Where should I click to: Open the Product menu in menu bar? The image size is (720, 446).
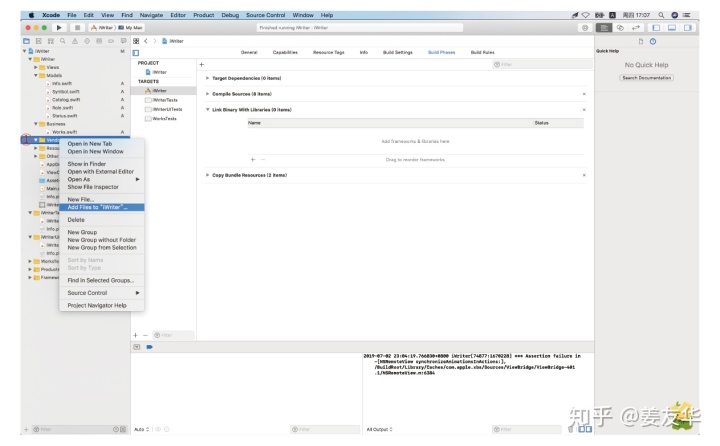(203, 15)
